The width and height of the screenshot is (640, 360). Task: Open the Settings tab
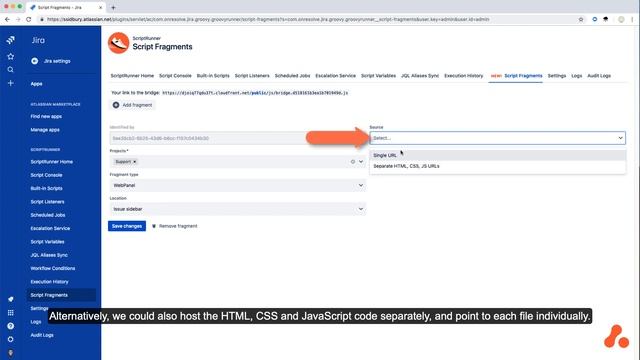click(557, 76)
